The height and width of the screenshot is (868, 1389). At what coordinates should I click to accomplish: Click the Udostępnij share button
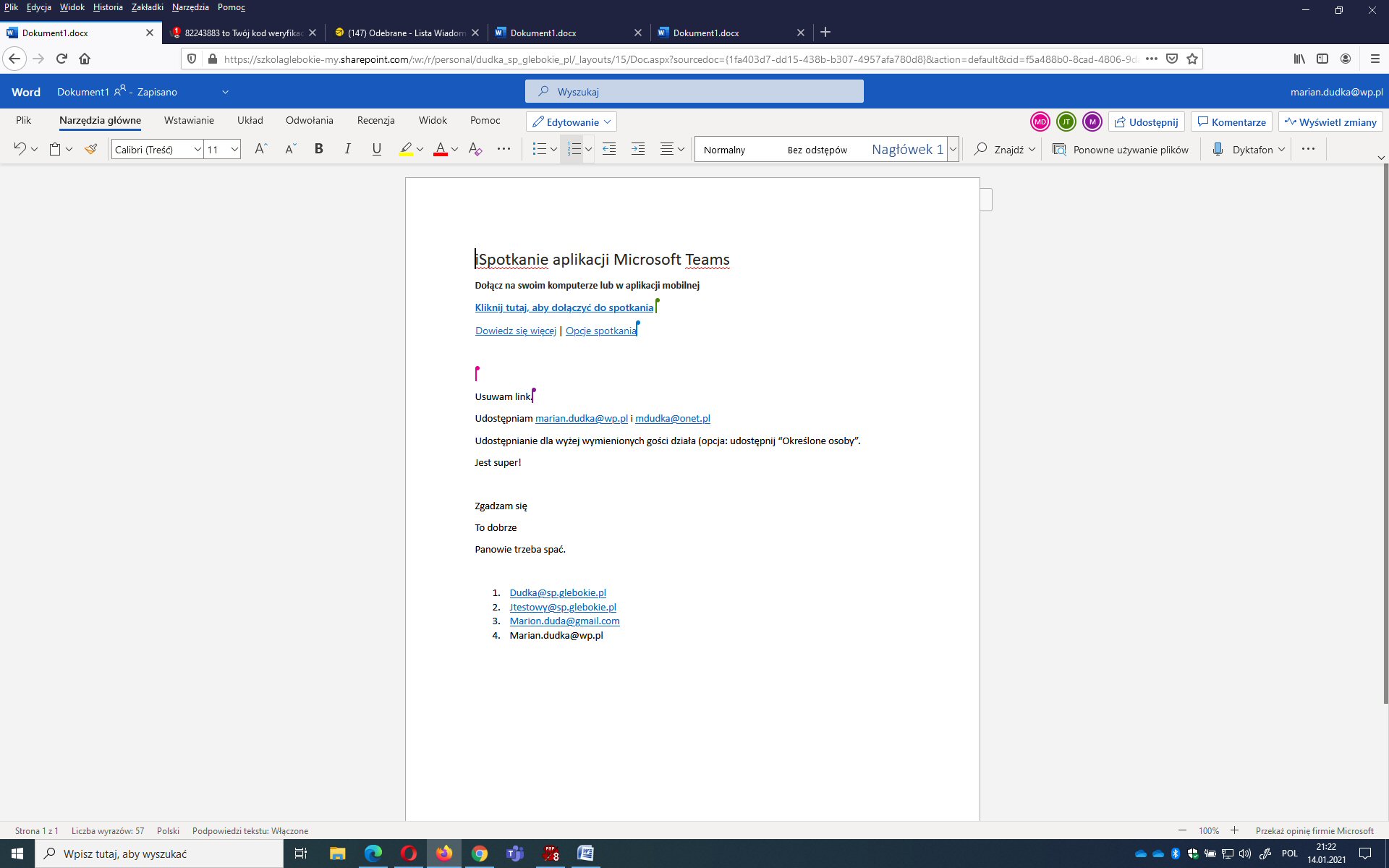point(1146,122)
